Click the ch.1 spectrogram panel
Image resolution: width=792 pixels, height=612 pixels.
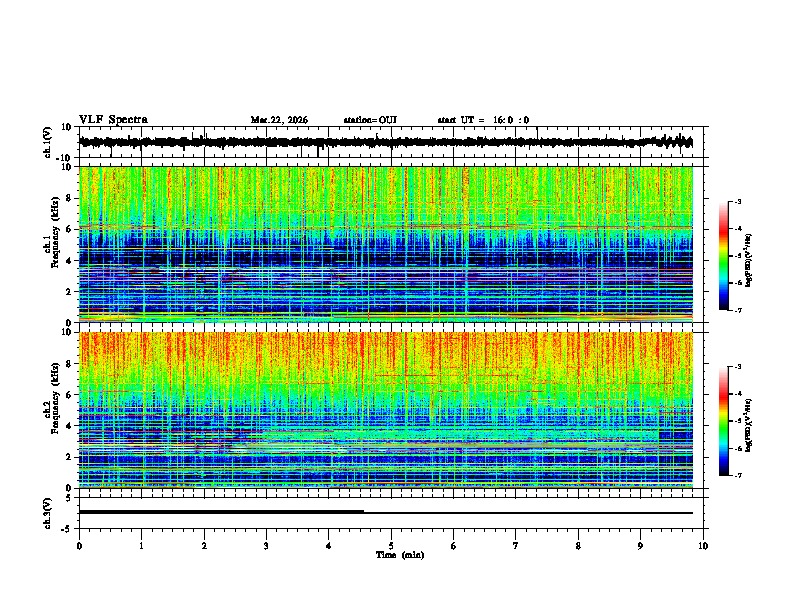(386, 244)
